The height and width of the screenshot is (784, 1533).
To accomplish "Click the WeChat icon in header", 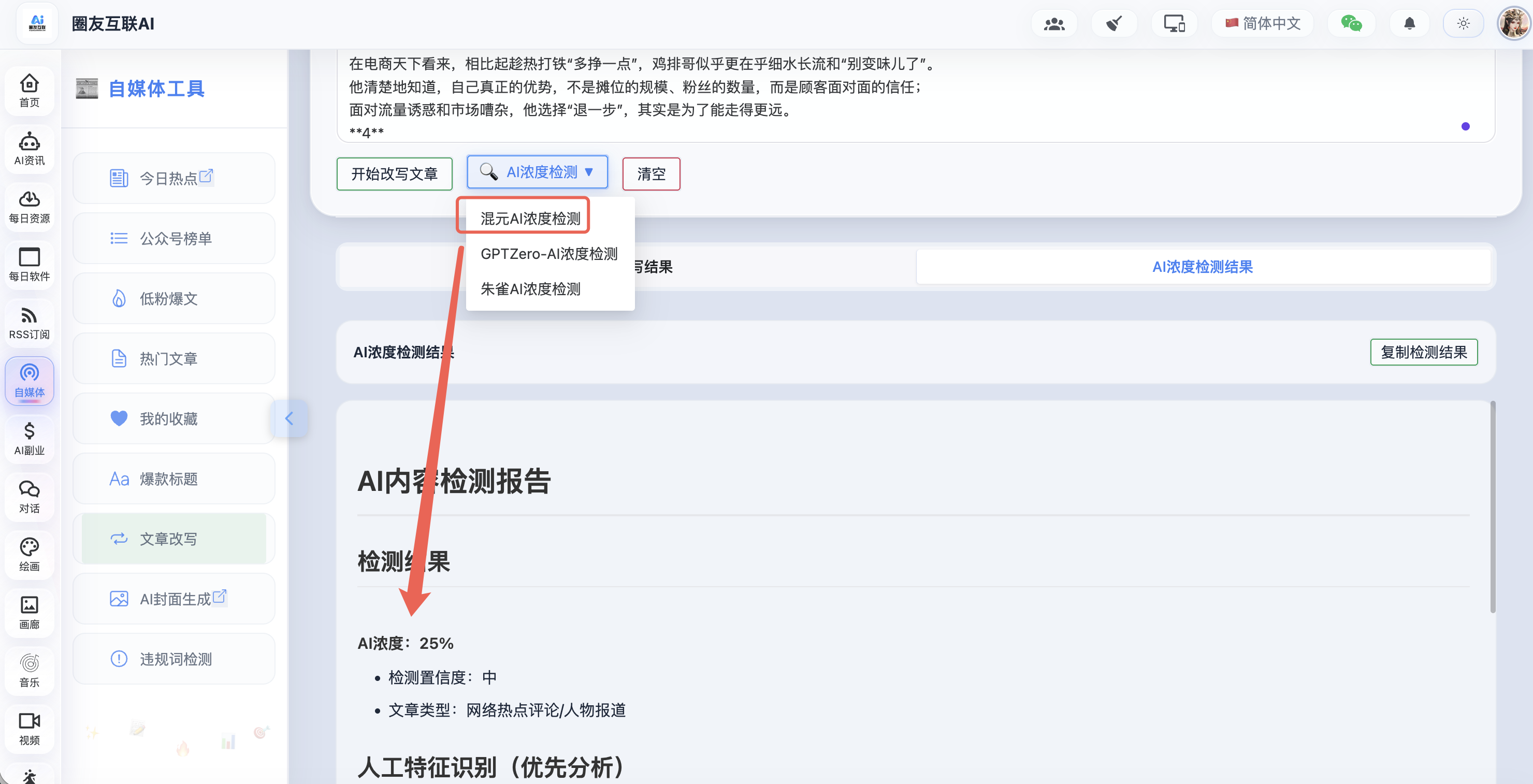I will pos(1351,24).
